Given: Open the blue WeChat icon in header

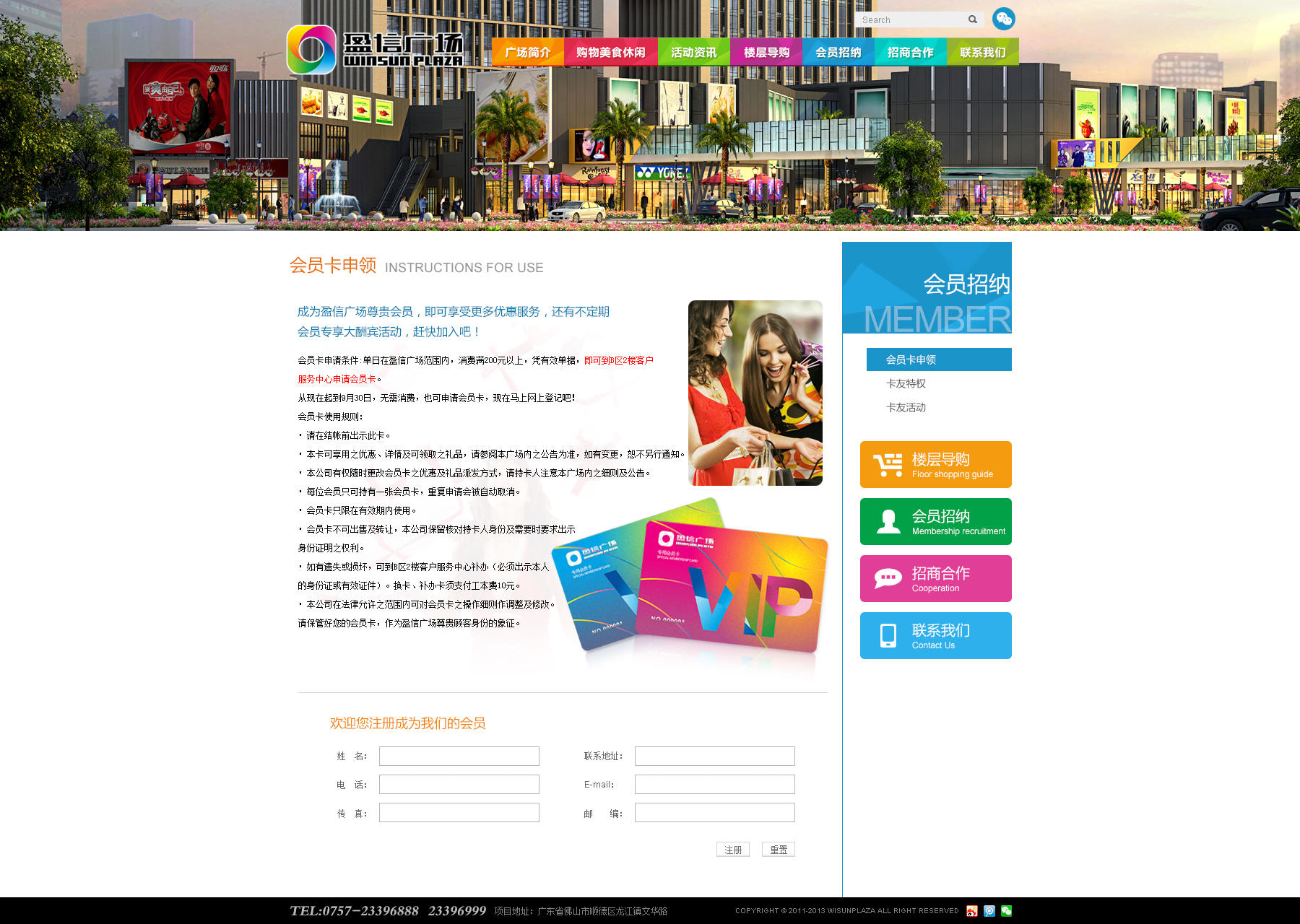Looking at the screenshot, I should tap(1003, 19).
